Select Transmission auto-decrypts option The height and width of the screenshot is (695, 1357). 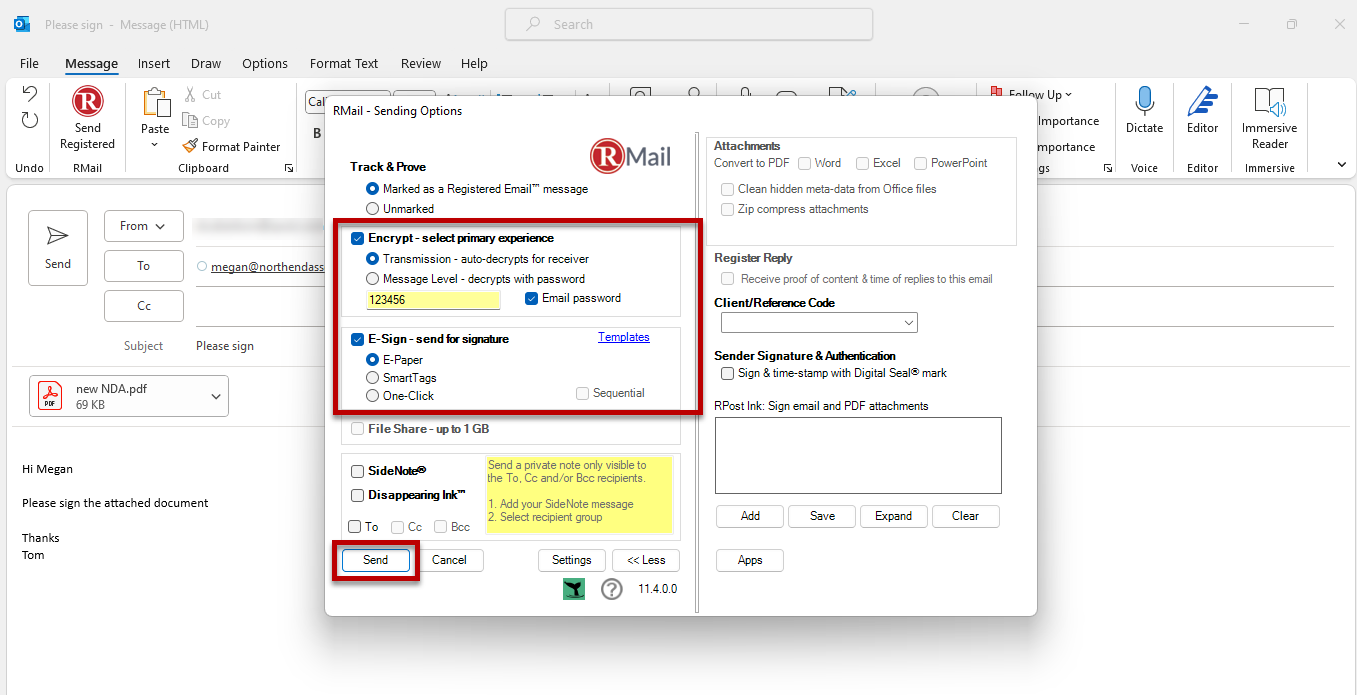tap(372, 259)
